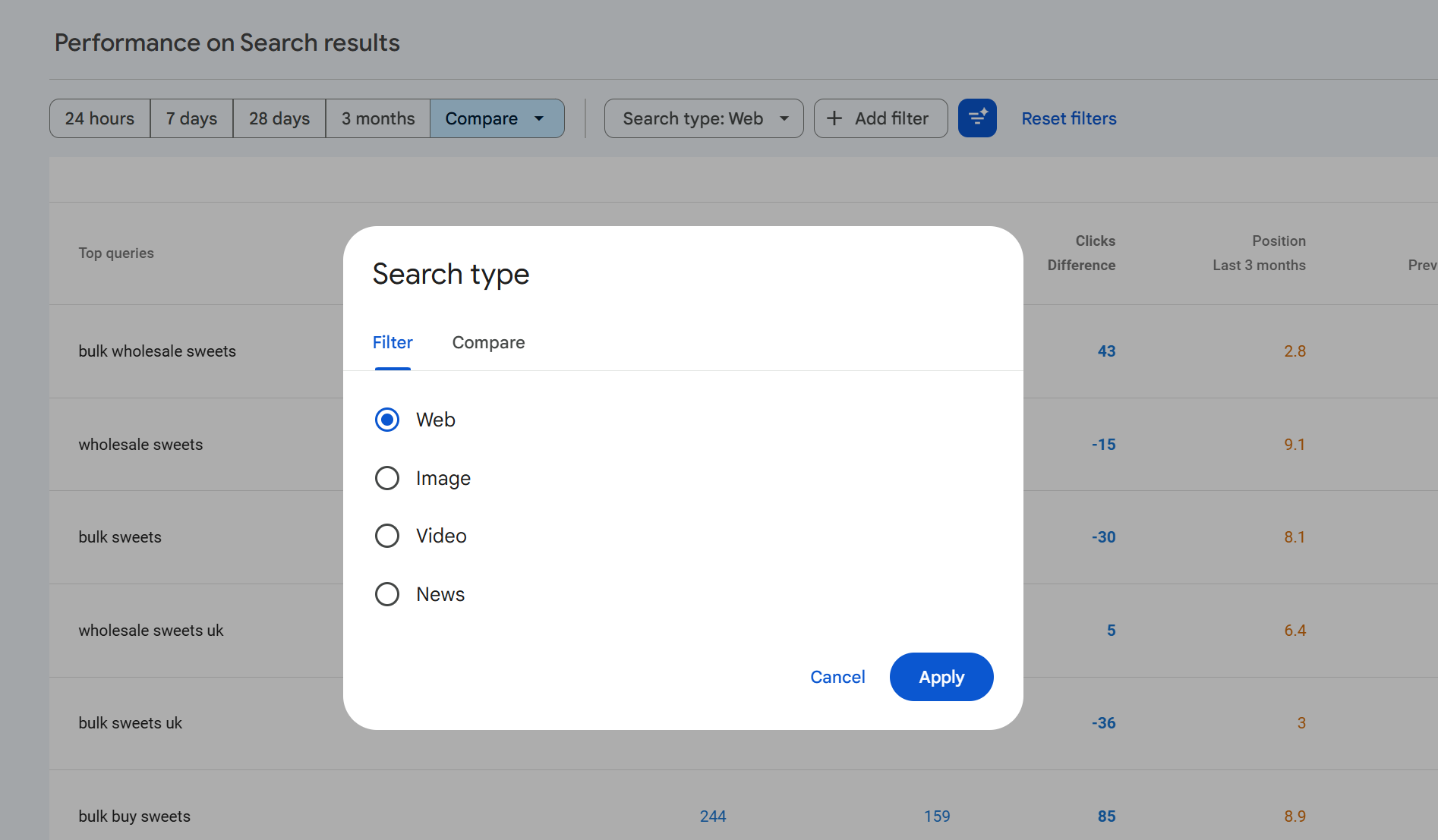Switch to the Compare tab in dialog
1438x840 pixels.
pos(488,343)
